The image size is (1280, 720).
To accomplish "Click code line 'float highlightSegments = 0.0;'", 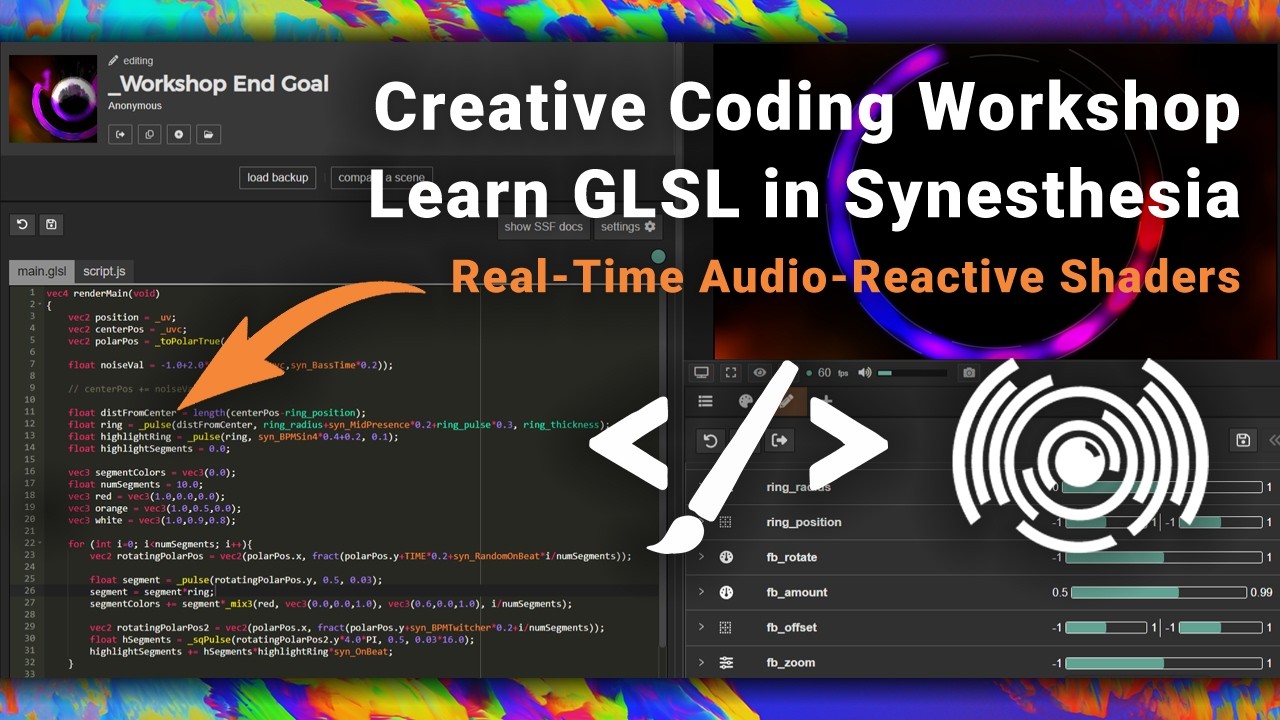I will pyautogui.click(x=147, y=448).
